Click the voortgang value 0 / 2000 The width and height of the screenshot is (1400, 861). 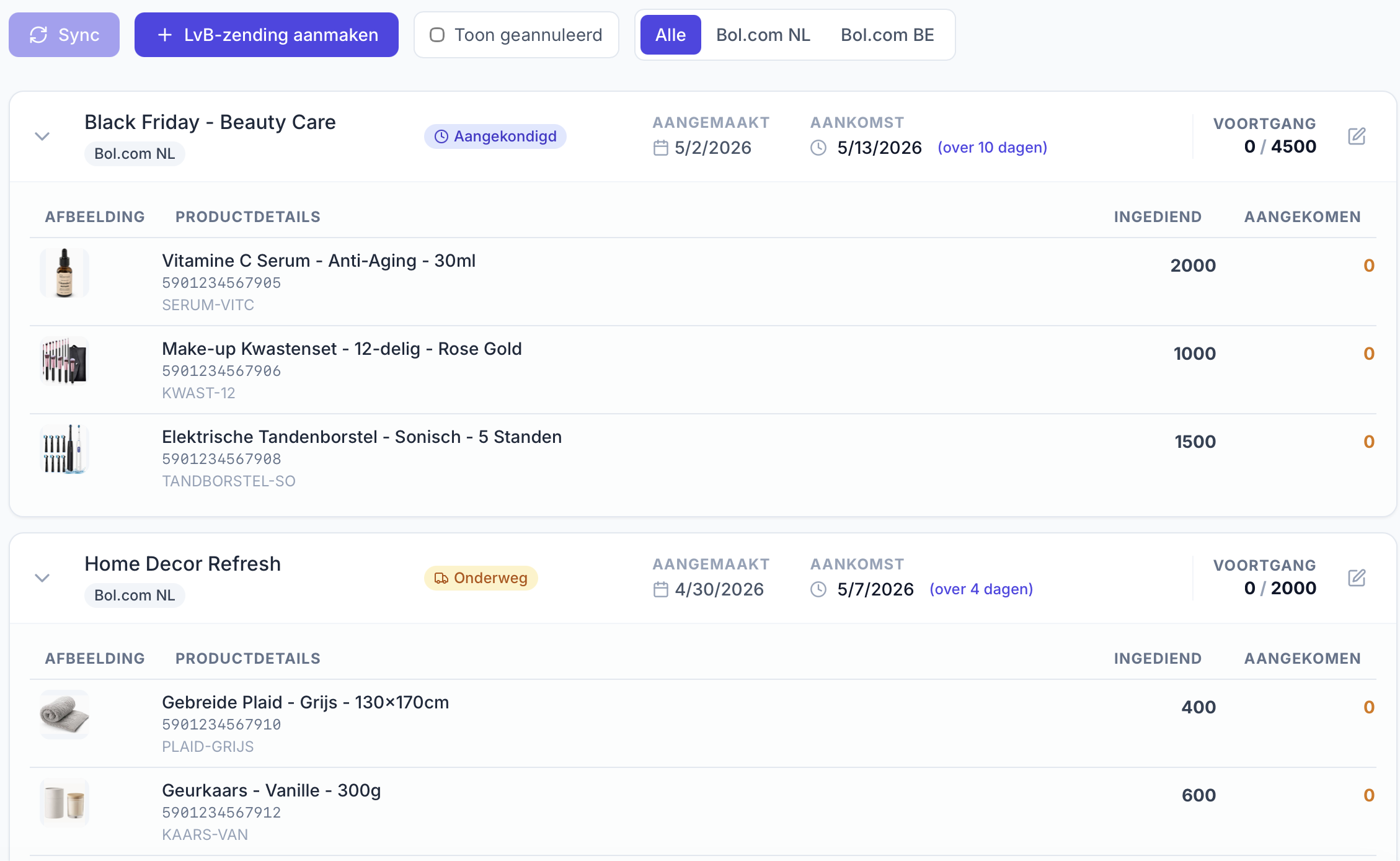click(x=1280, y=588)
